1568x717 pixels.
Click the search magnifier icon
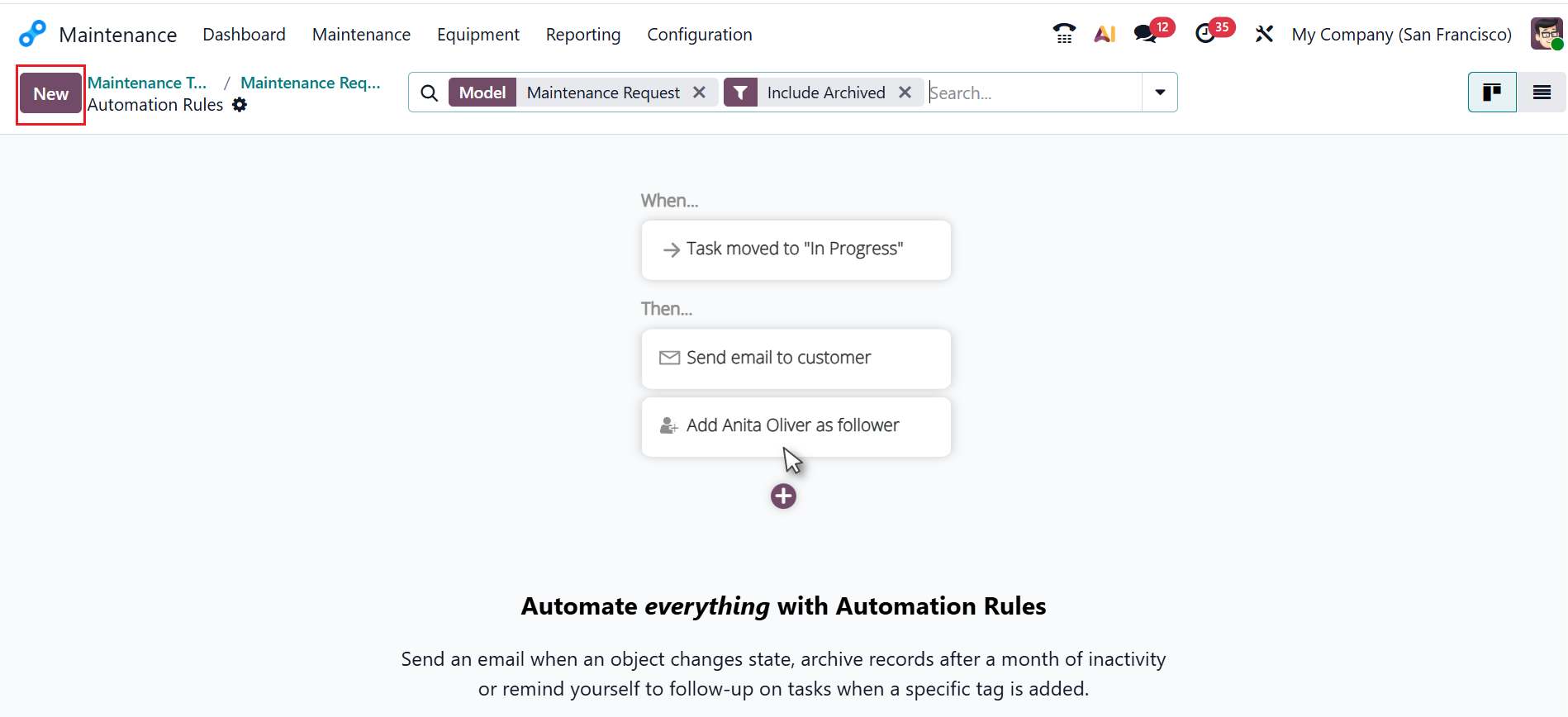tap(430, 93)
